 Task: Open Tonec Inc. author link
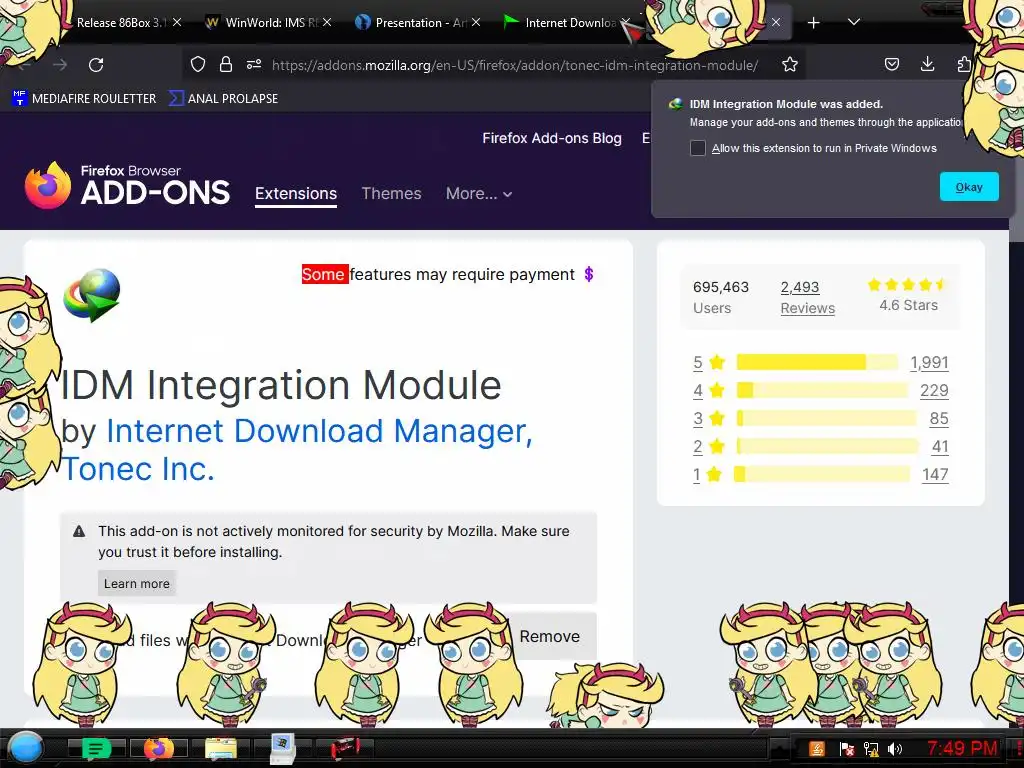[138, 469]
